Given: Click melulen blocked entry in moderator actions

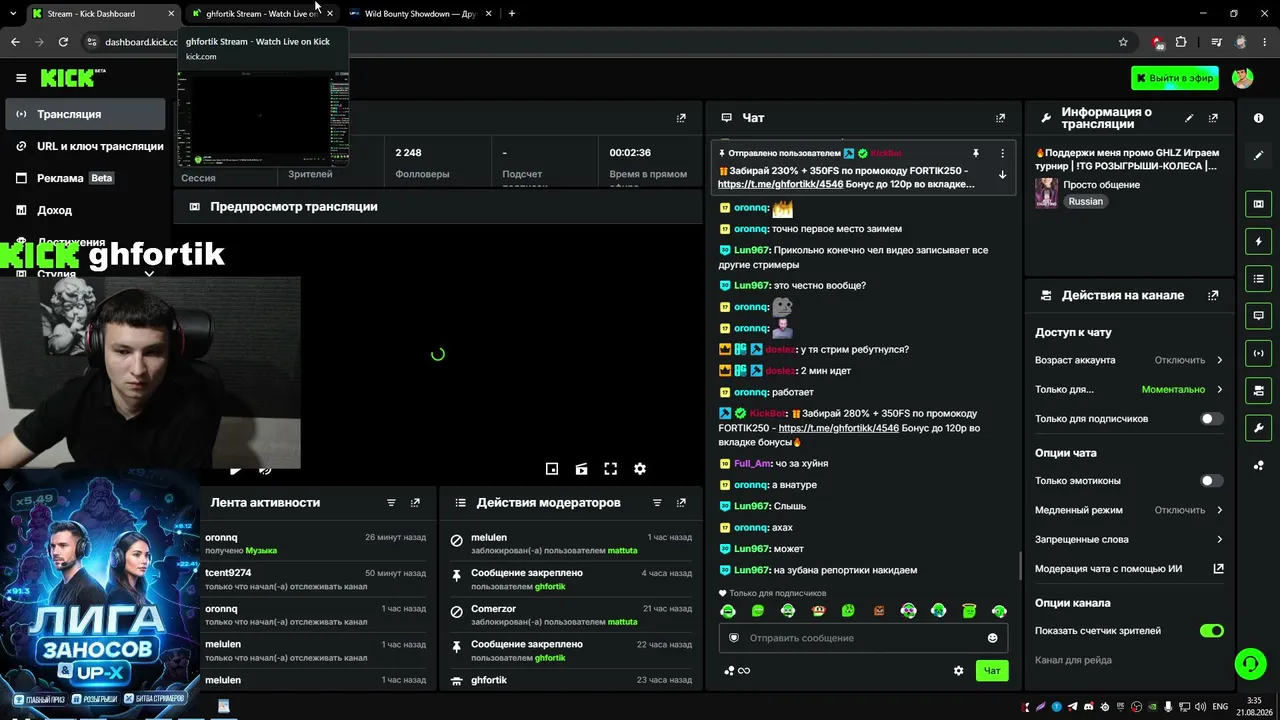Looking at the screenshot, I should point(570,543).
